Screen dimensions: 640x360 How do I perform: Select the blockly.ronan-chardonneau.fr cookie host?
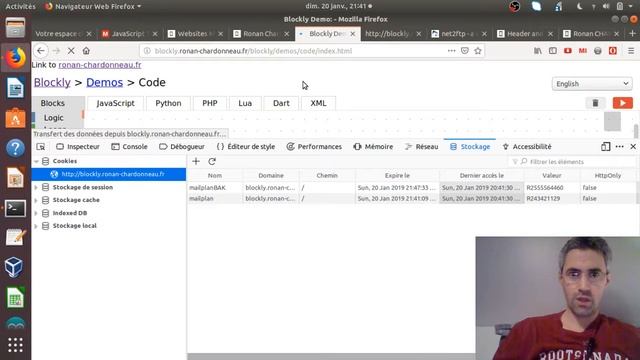[109, 174]
